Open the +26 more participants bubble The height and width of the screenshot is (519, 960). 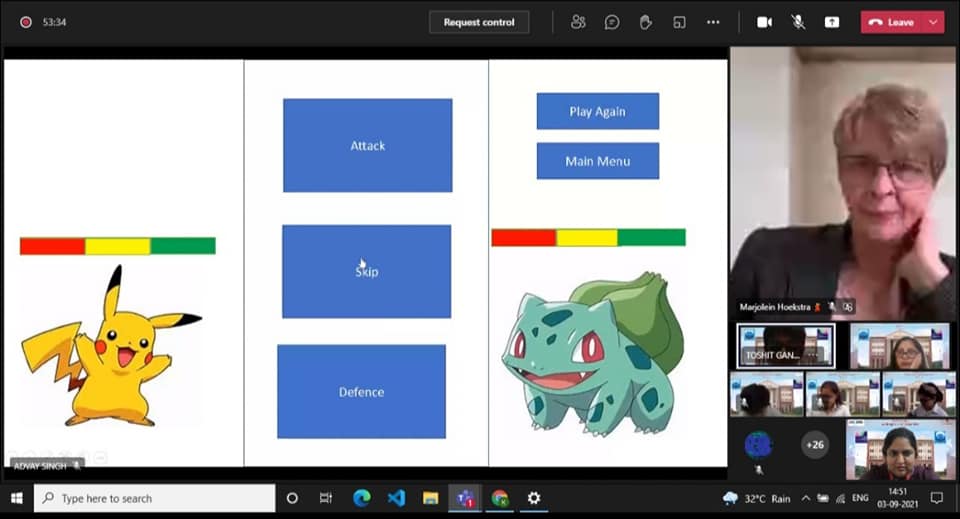(814, 445)
